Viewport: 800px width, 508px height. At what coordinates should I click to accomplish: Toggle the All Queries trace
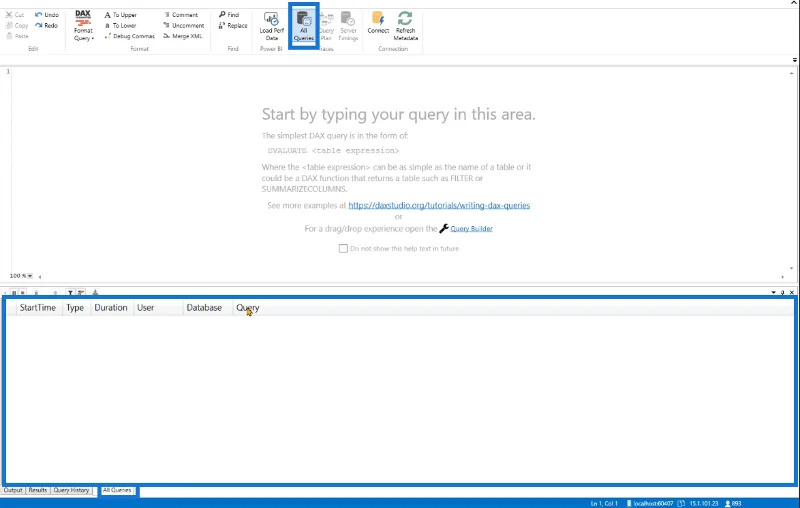304,27
